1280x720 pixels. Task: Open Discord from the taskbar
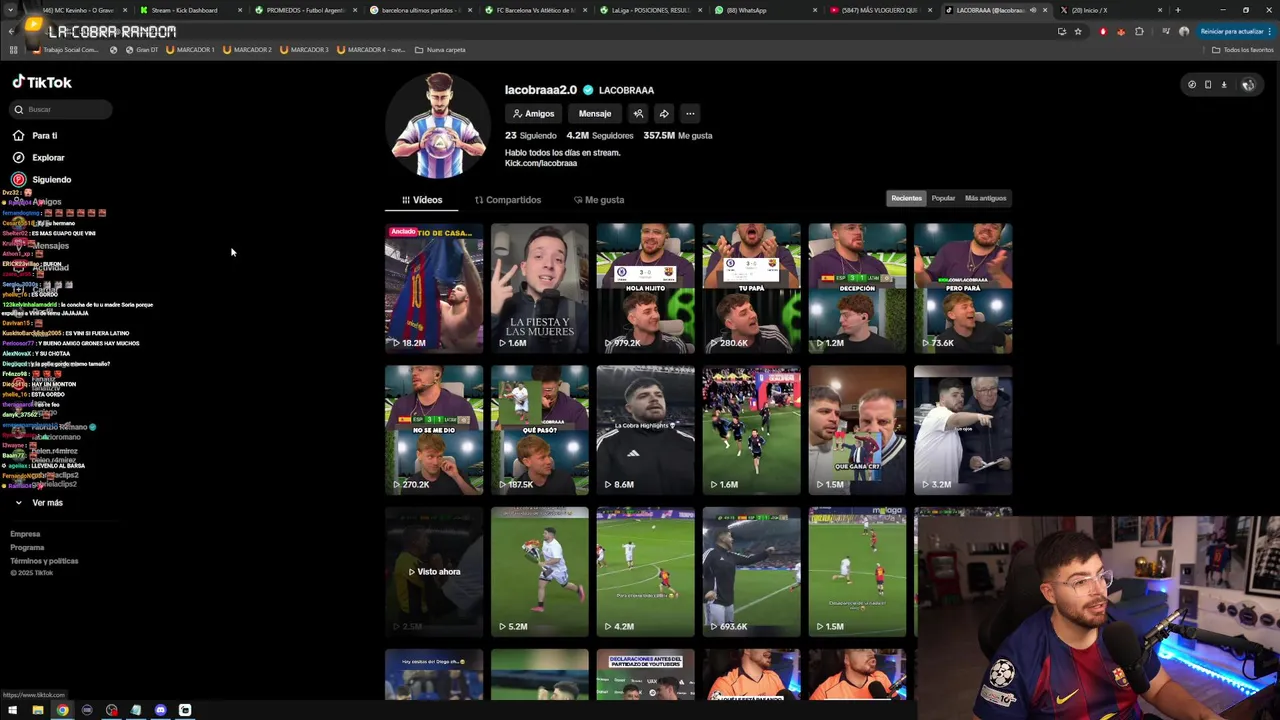coord(160,710)
